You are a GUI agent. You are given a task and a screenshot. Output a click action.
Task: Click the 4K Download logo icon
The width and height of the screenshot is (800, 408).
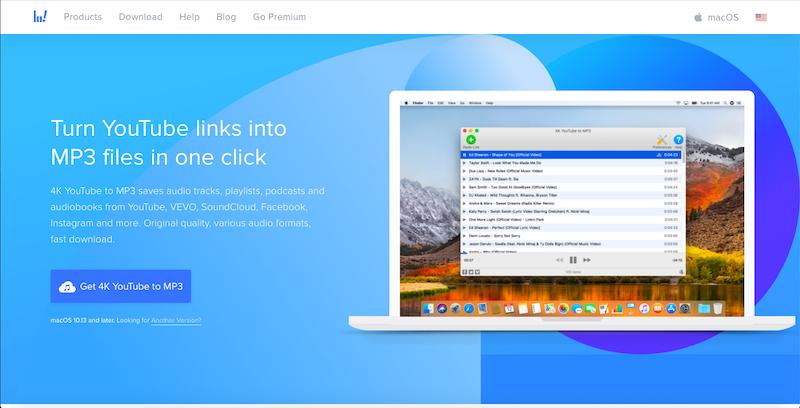point(40,17)
